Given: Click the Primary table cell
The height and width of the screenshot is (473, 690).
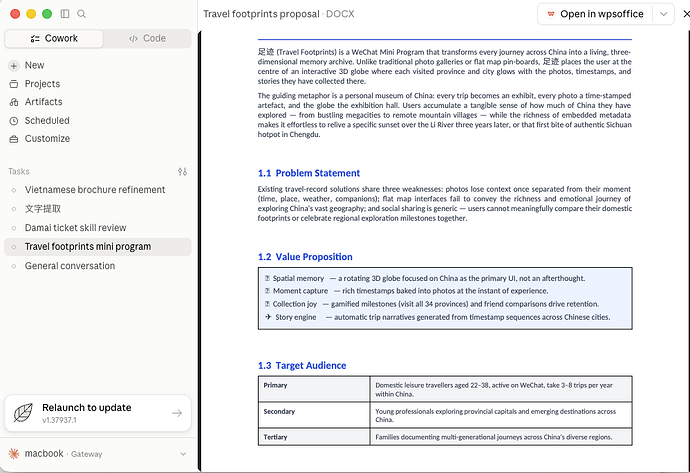Looking at the screenshot, I should [x=314, y=389].
